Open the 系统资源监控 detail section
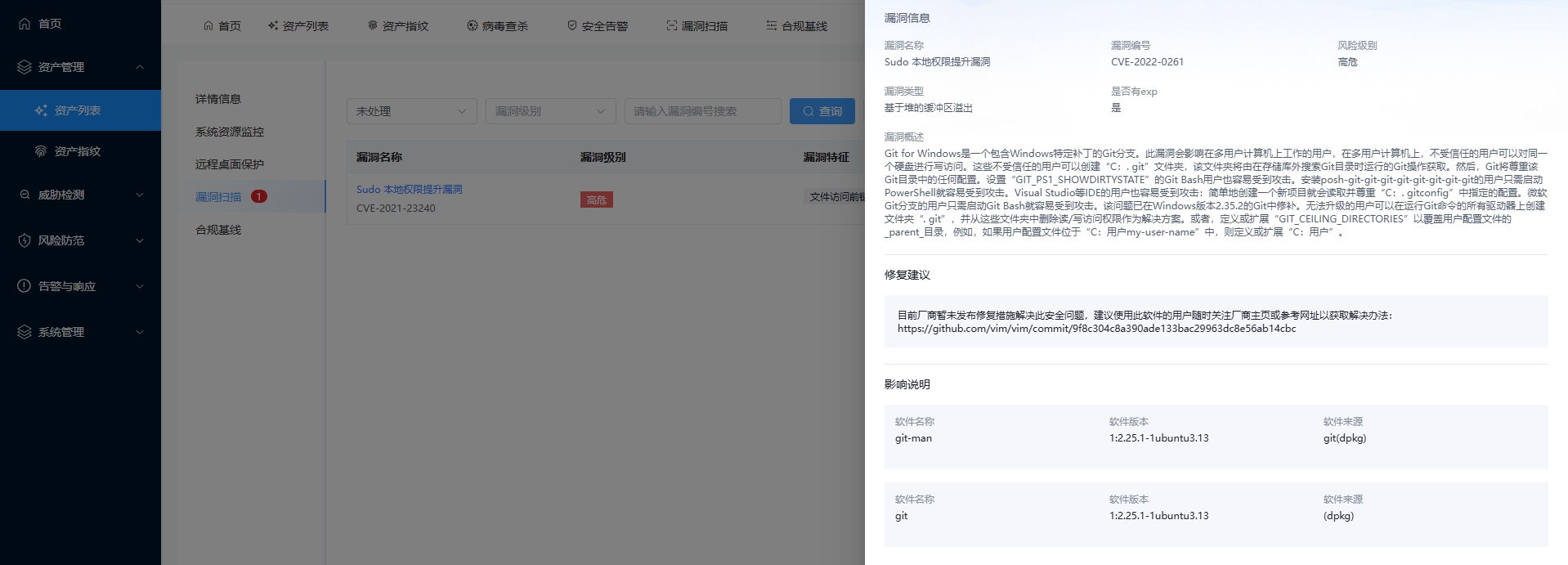Image resolution: width=1568 pixels, height=565 pixels. point(230,132)
